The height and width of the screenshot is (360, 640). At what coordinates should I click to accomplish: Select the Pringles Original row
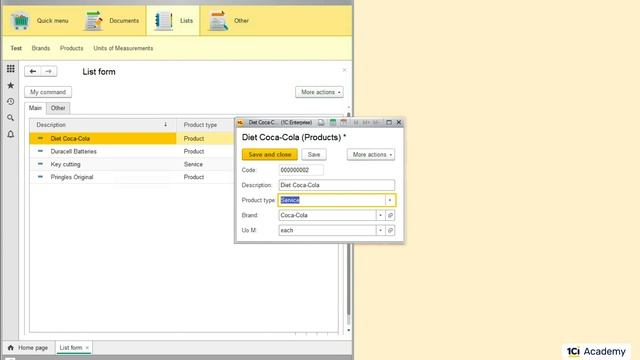click(x=132, y=177)
